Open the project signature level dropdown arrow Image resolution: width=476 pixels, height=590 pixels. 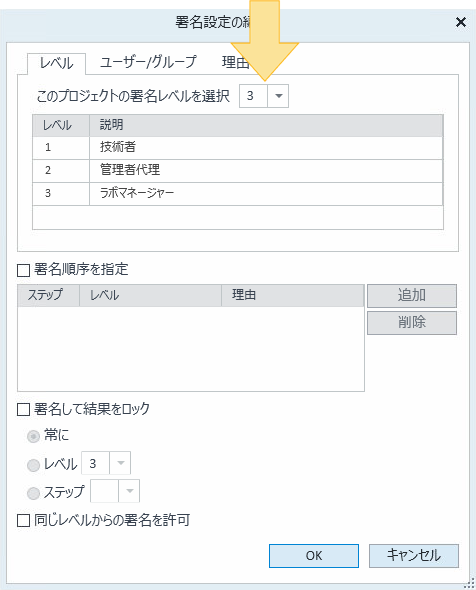coord(278,96)
